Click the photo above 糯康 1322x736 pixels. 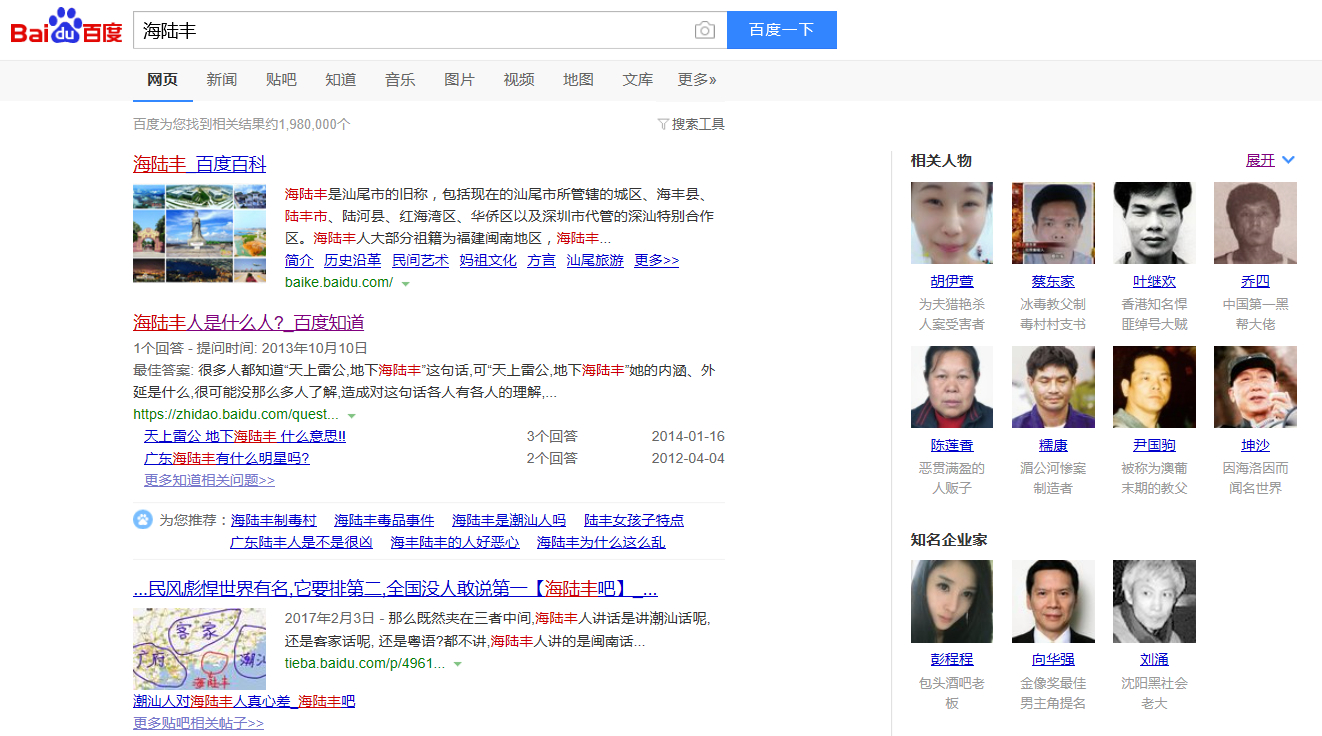[x=1053, y=387]
